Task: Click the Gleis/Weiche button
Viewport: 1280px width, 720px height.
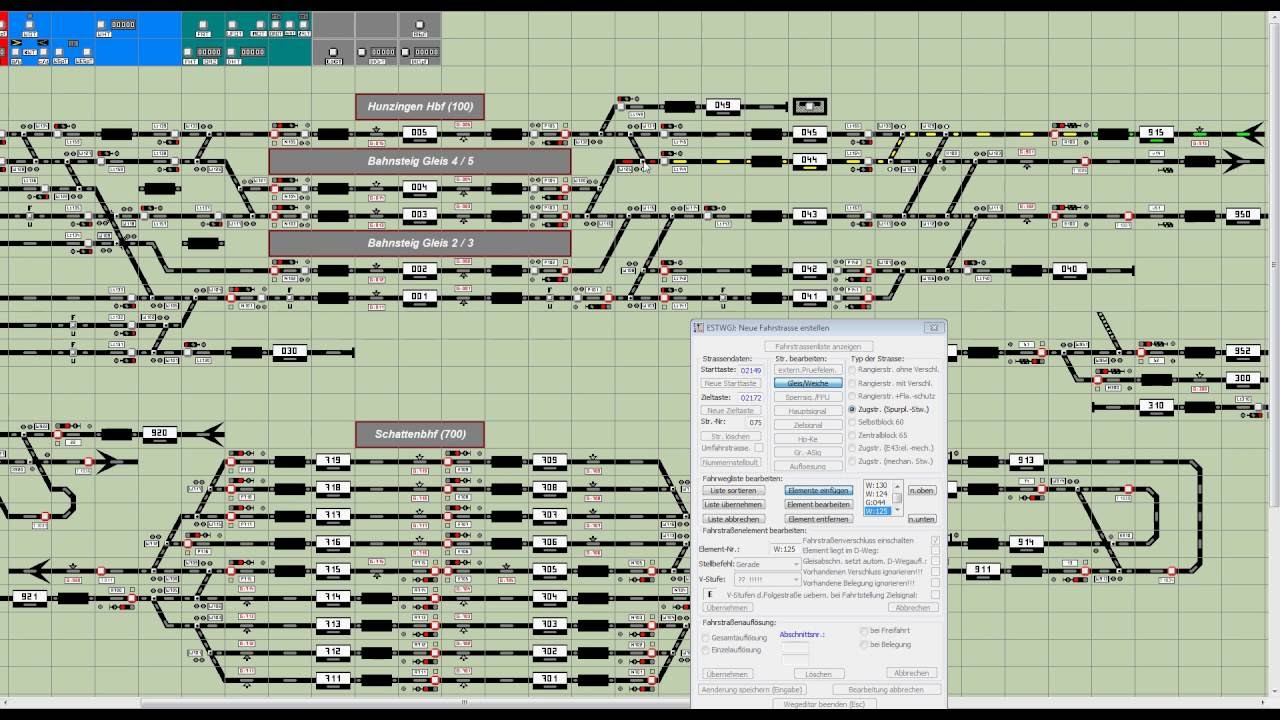Action: 808,383
